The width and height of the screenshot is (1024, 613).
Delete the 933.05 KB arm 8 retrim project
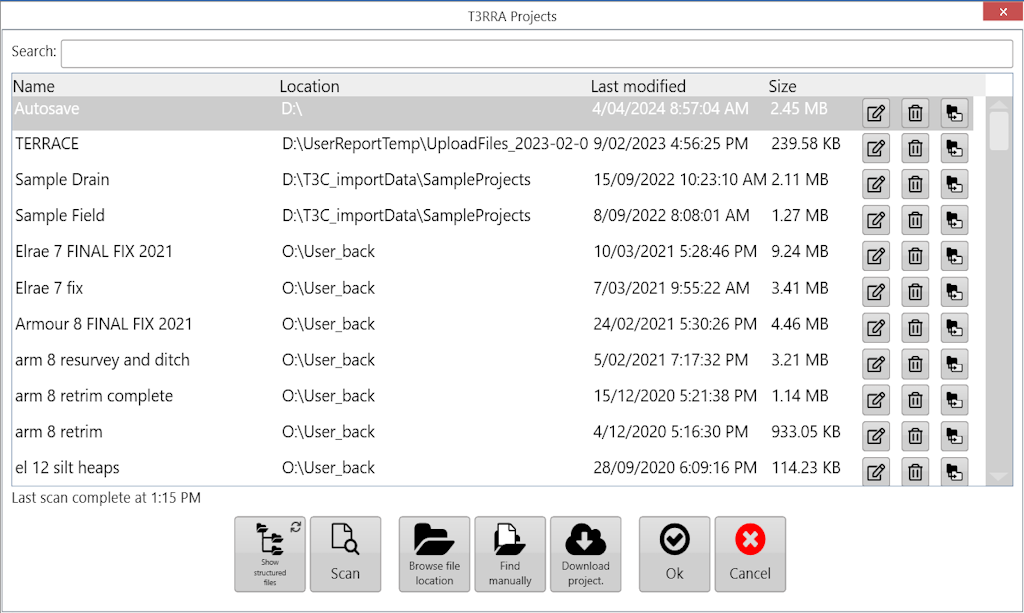tap(915, 435)
